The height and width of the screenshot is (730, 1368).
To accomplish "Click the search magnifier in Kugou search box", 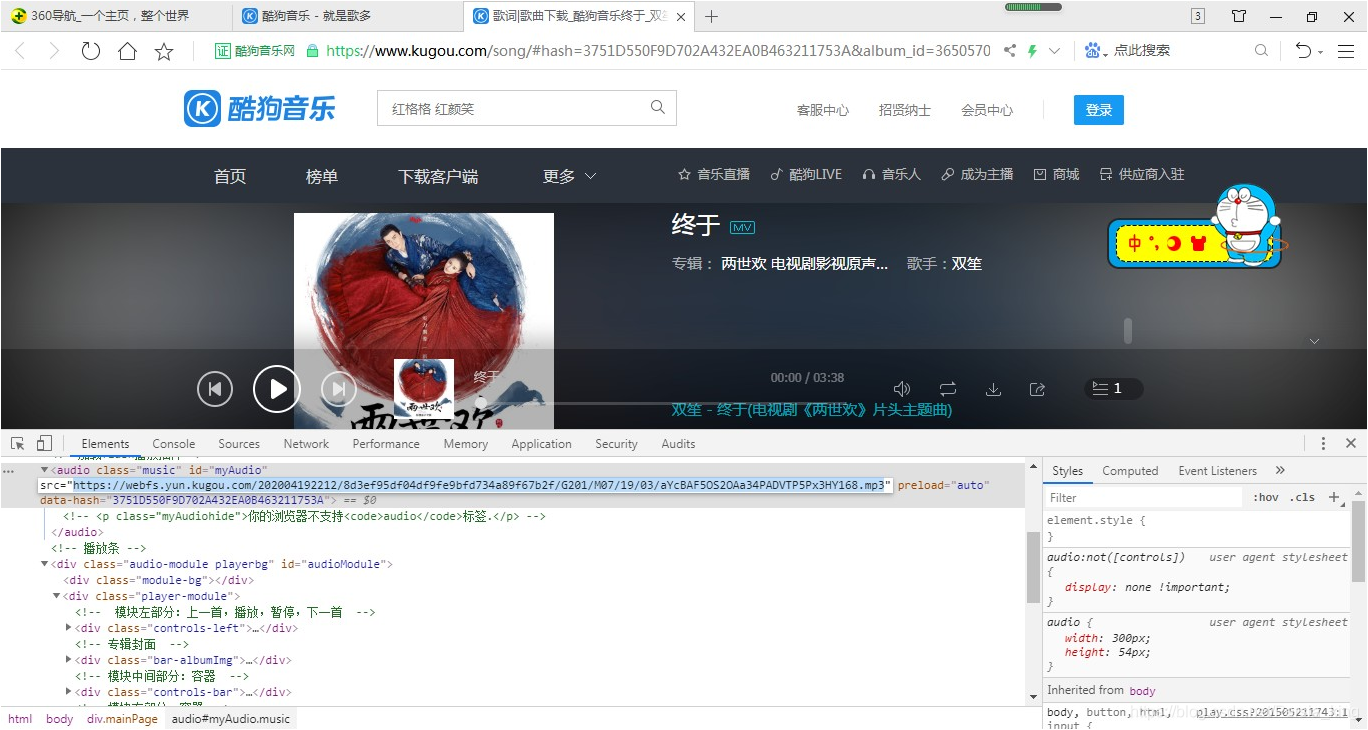I will pos(657,107).
